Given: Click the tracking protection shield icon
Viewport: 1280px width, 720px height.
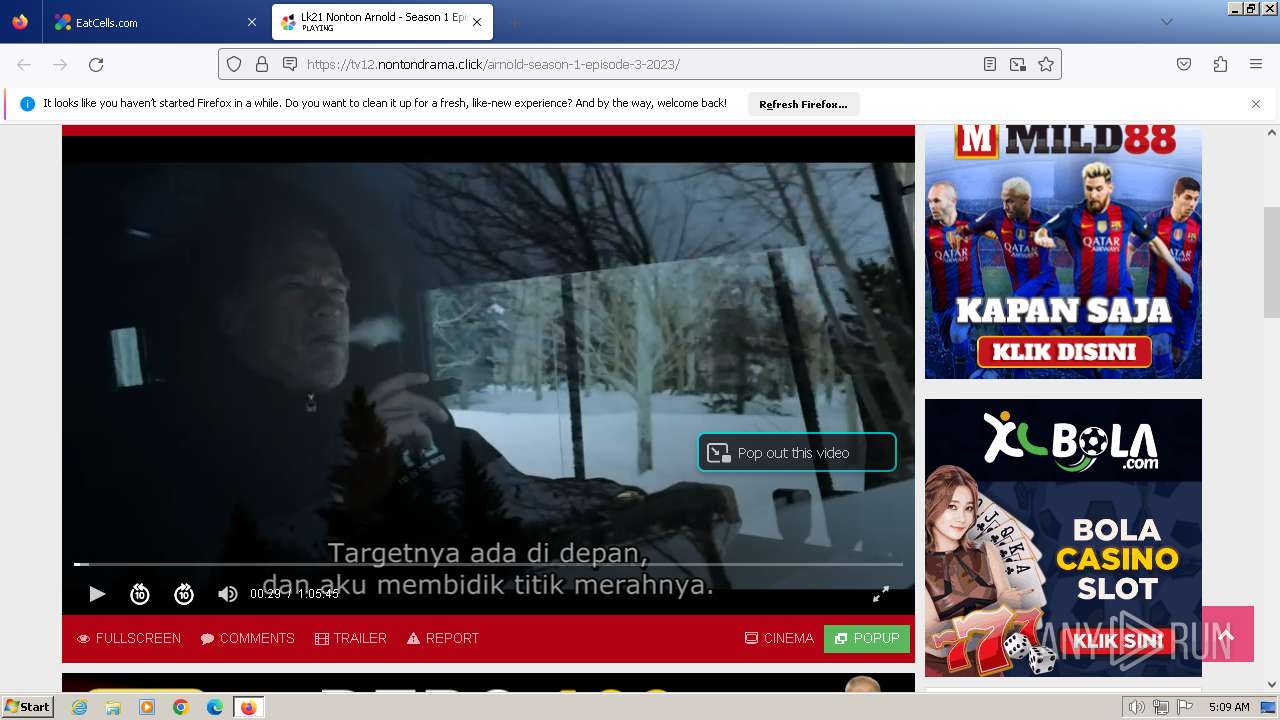Looking at the screenshot, I should [234, 64].
